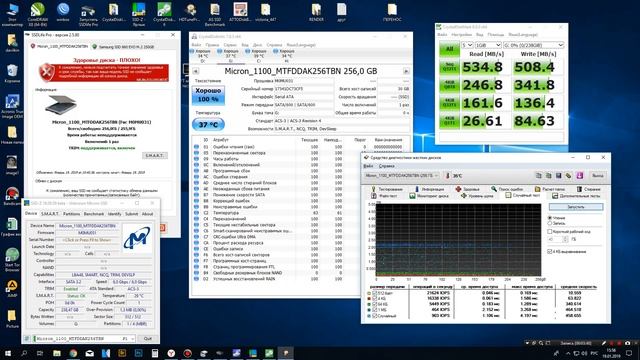The image size is (640, 360).
Task: Open HDTunePro desktop shortcut
Action: point(189,13)
